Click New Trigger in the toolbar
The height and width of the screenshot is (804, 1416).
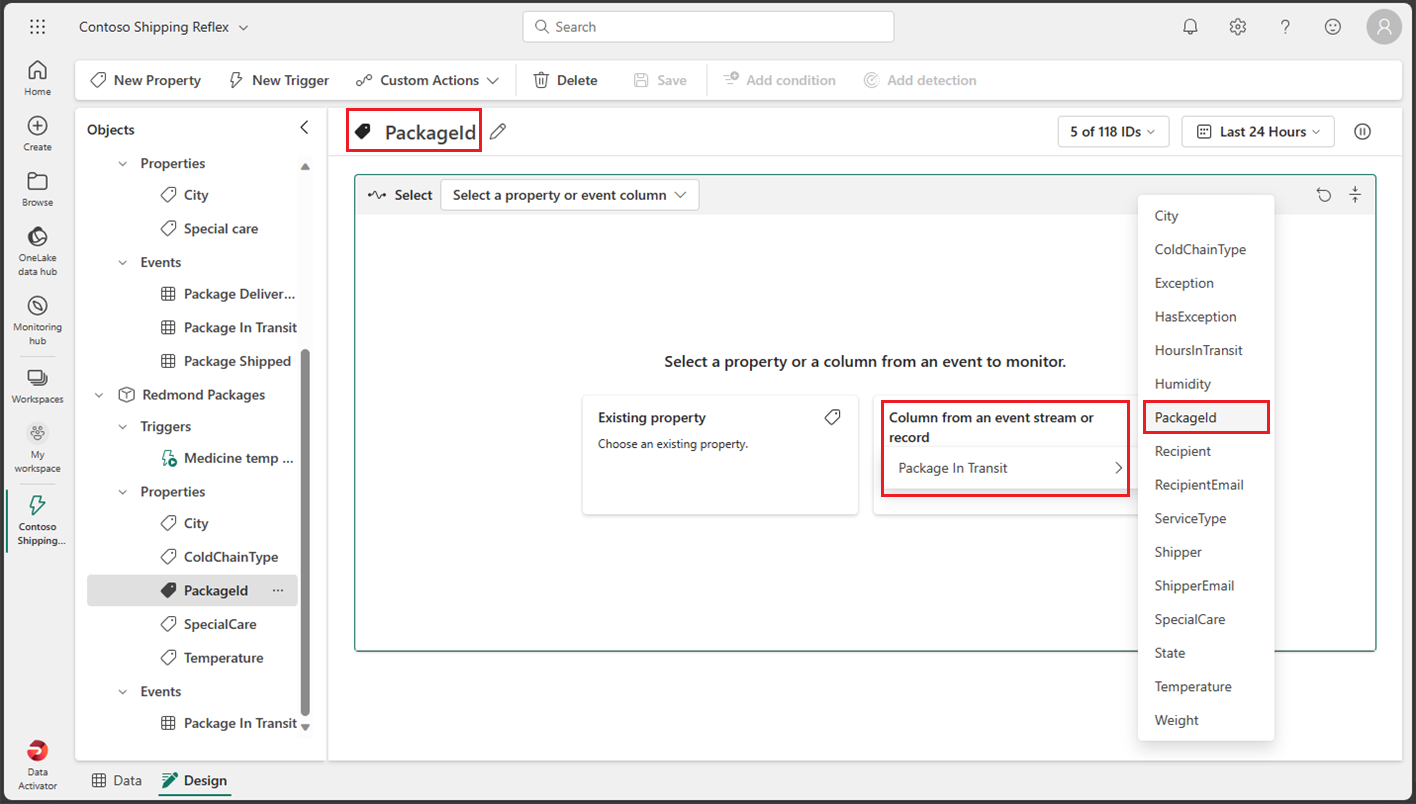[x=280, y=80]
